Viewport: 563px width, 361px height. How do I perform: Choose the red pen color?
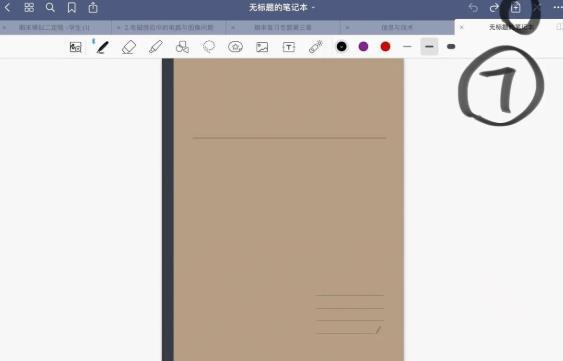pos(385,46)
